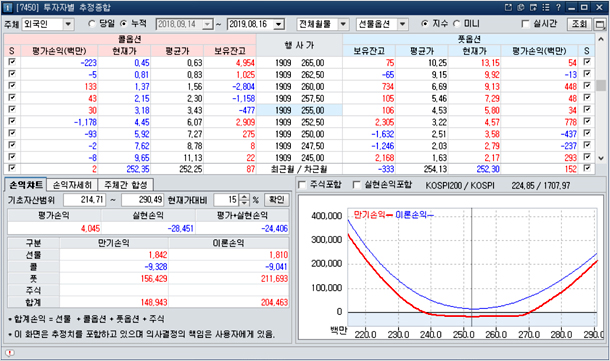
Task: Check the 주식포함 option
Action: click(x=319, y=184)
